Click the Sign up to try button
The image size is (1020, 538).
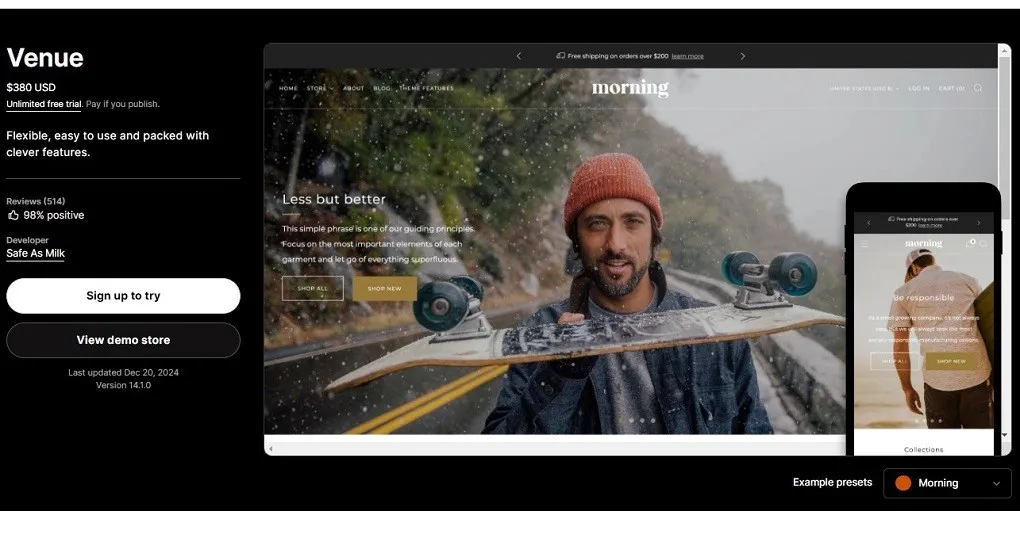tap(123, 296)
